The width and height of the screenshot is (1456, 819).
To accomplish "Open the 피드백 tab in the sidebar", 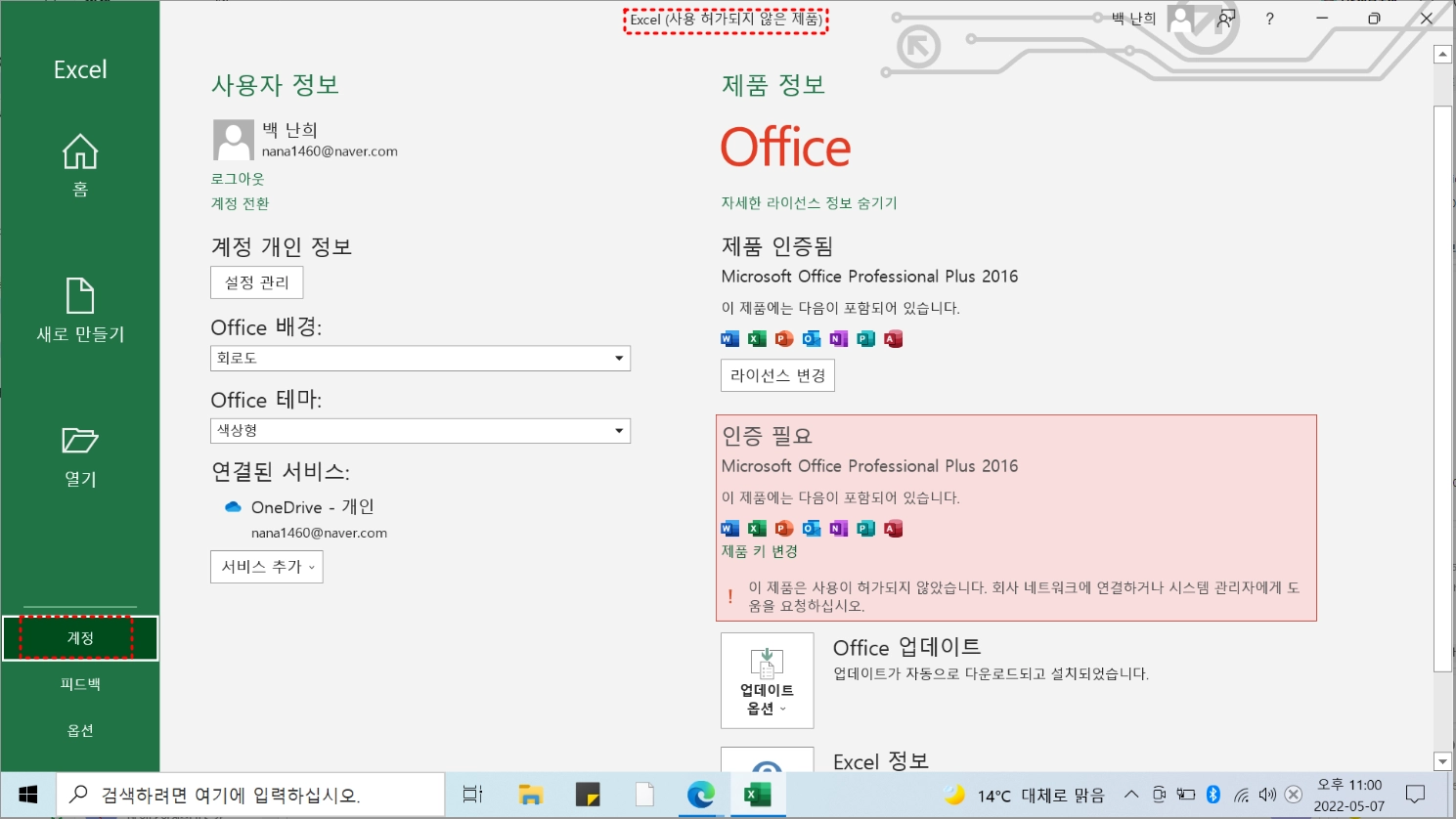I will 80,684.
